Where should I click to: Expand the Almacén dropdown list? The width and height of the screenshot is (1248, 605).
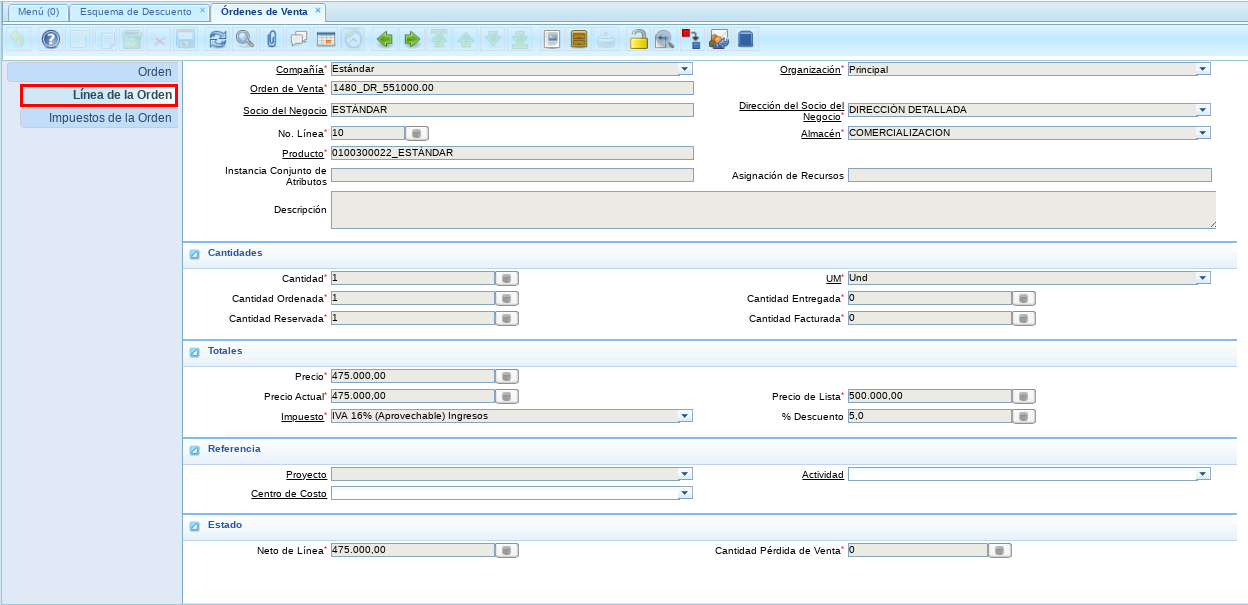click(1203, 133)
